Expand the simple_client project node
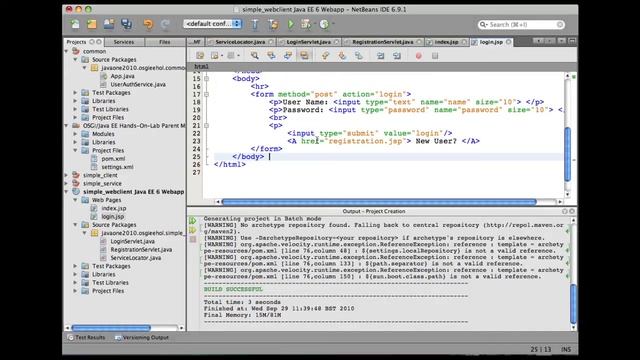Image resolution: width=640 pixels, height=360 pixels. click(x=67, y=175)
